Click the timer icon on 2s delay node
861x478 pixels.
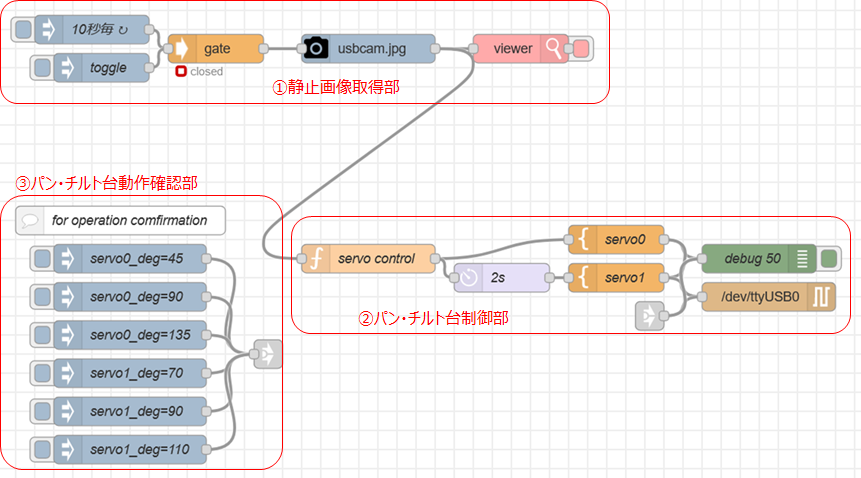click(468, 278)
